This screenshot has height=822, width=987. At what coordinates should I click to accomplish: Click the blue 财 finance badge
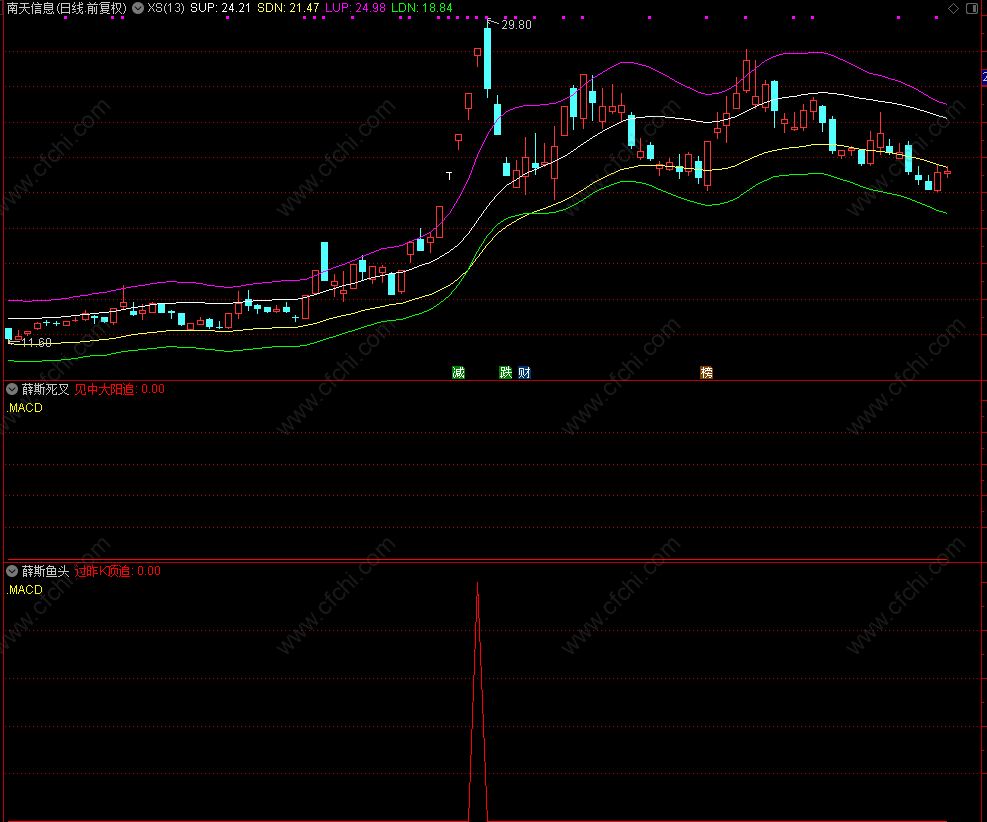point(524,373)
